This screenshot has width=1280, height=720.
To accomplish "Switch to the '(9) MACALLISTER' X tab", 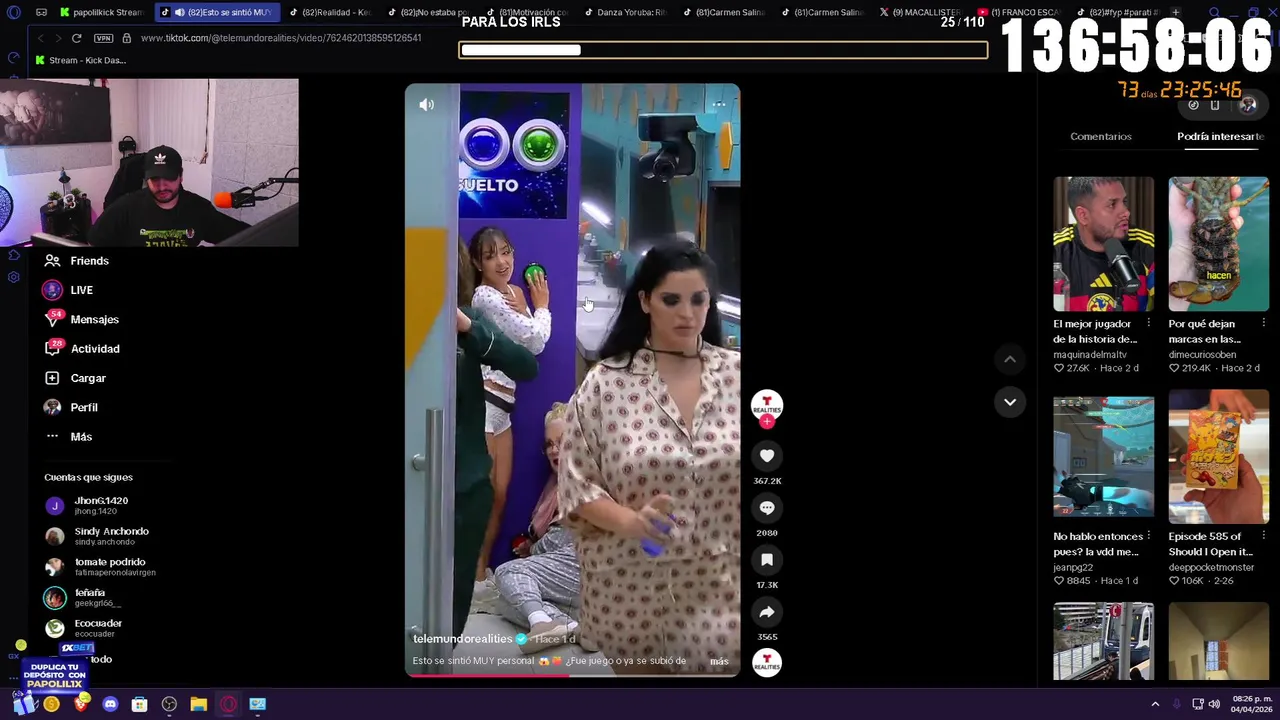I will pyautogui.click(x=920, y=12).
